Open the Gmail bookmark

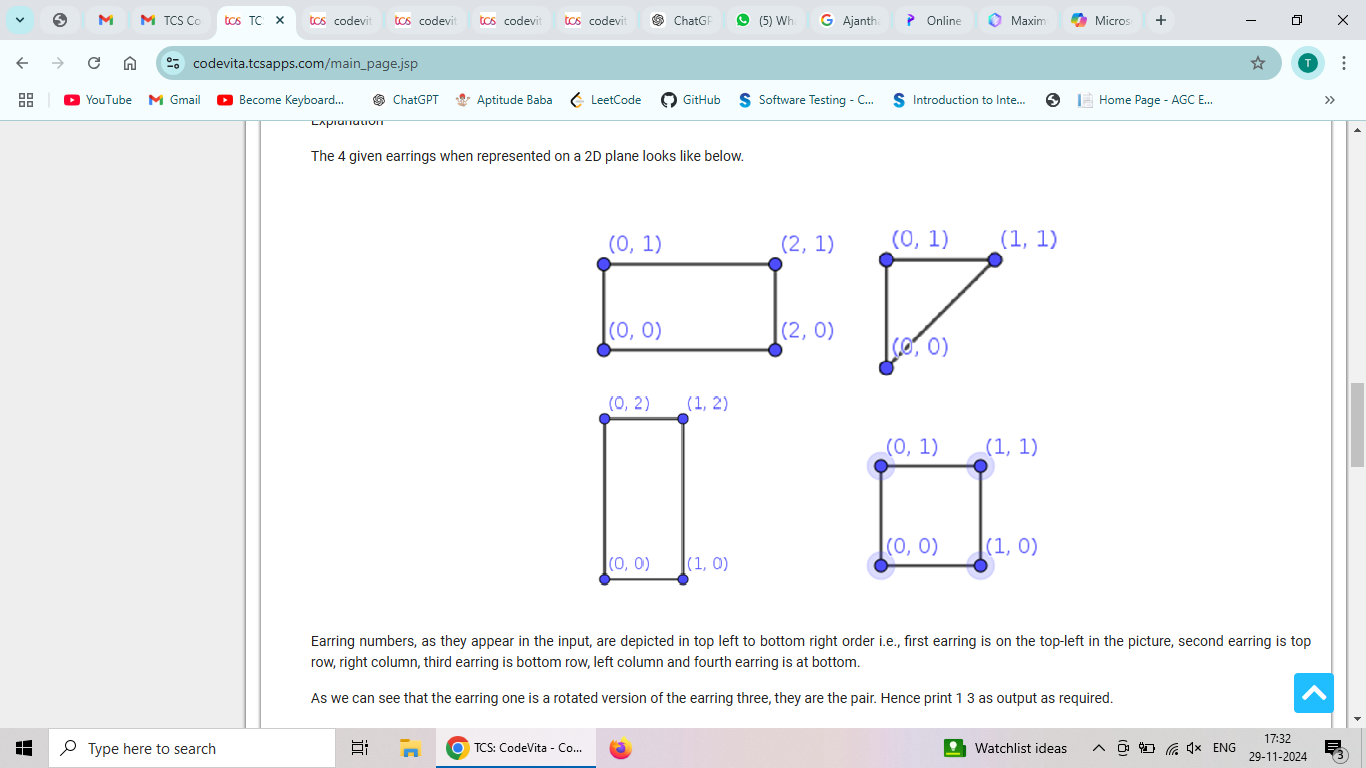tap(175, 100)
